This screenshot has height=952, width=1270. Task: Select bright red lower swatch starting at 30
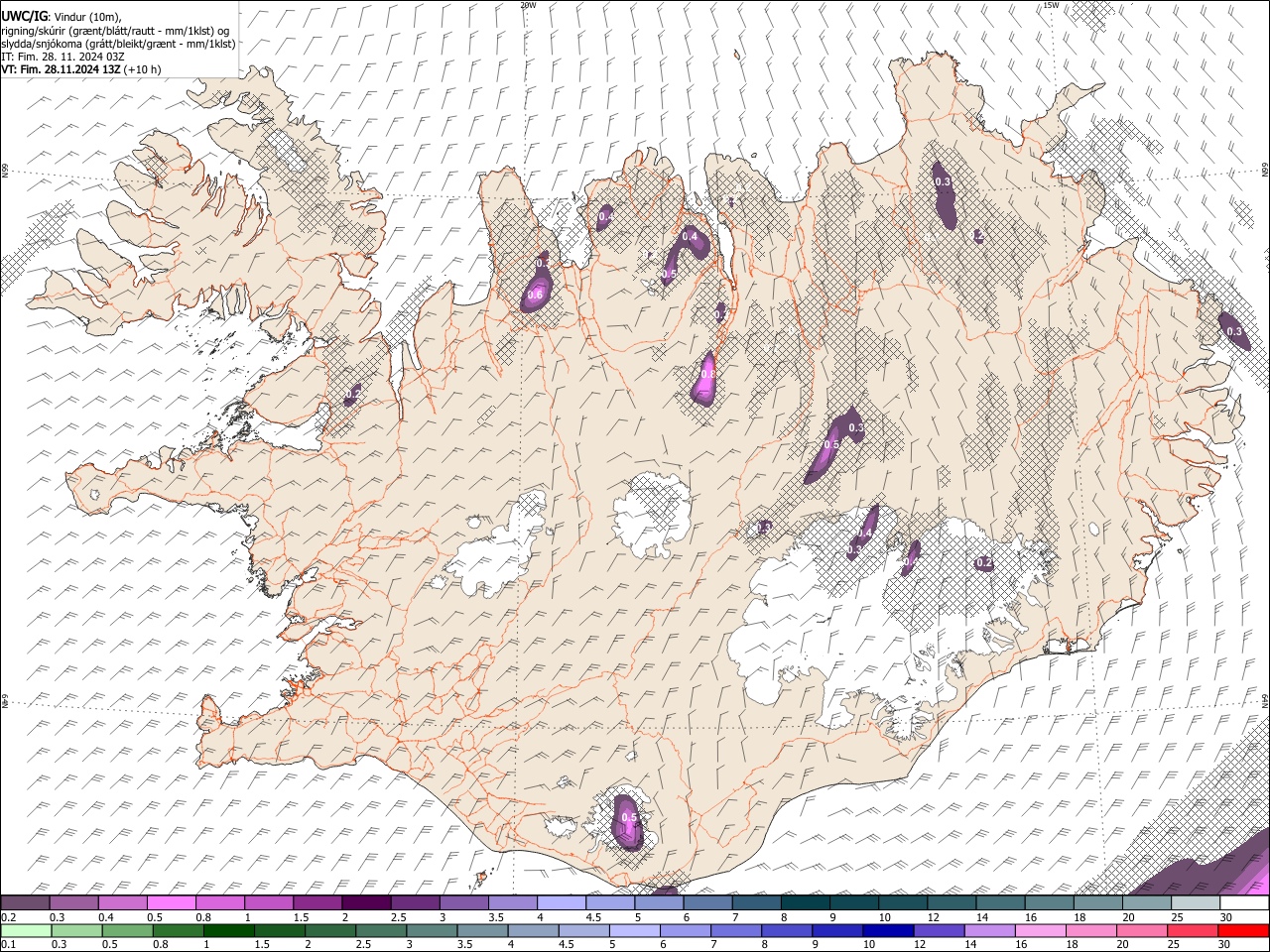point(1243,931)
